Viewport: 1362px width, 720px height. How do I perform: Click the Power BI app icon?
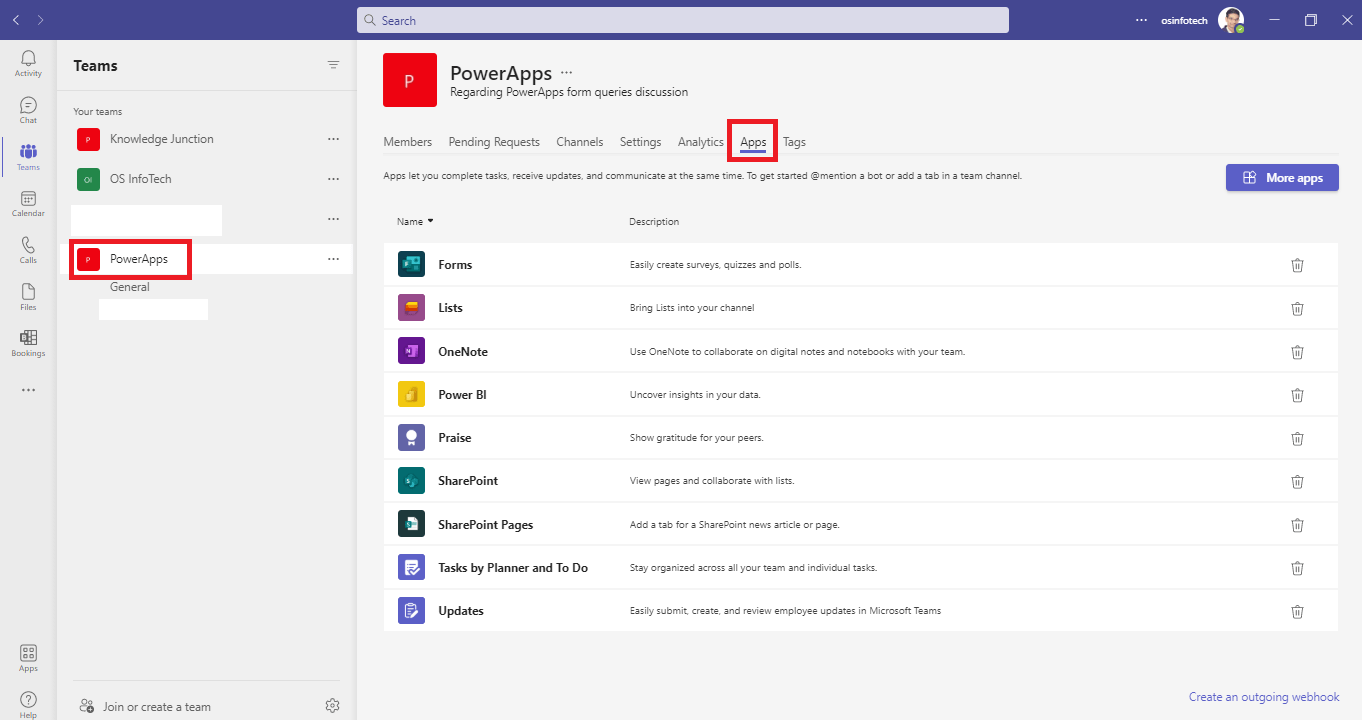coord(411,395)
